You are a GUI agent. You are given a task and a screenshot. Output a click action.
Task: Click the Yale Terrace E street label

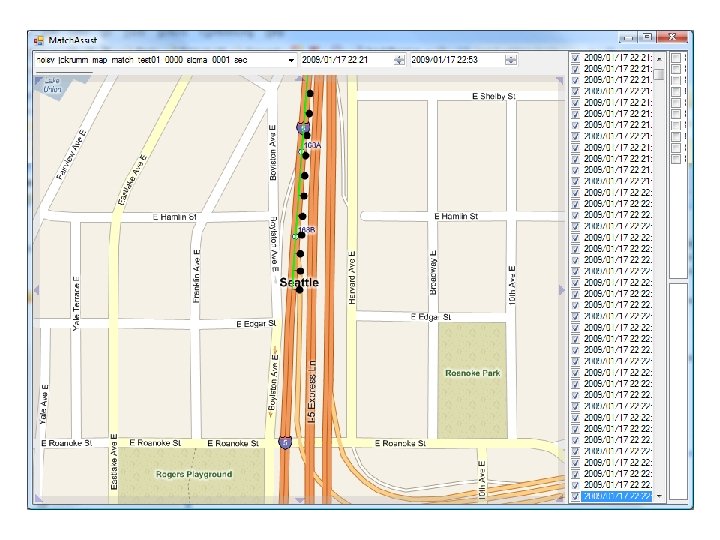76,303
